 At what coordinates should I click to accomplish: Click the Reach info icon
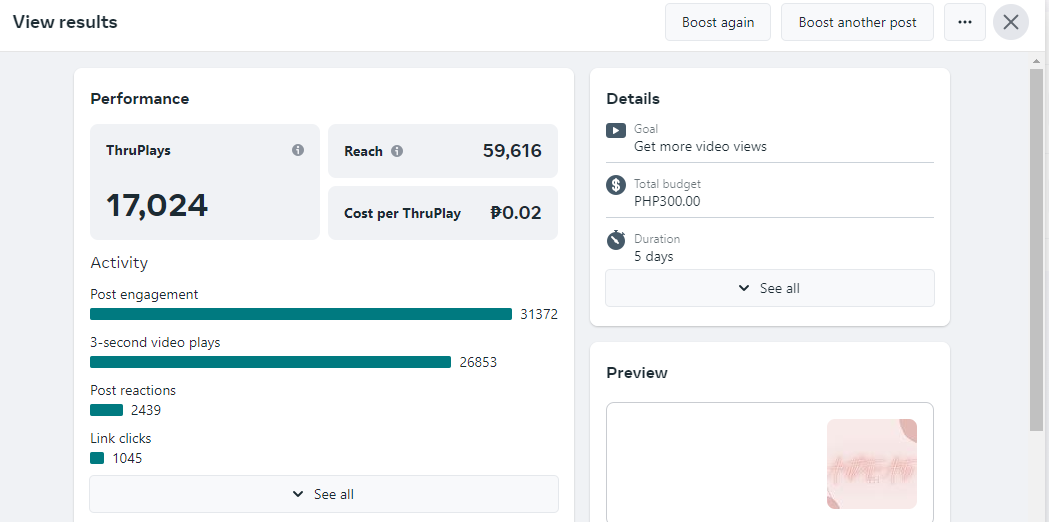pyautogui.click(x=397, y=151)
